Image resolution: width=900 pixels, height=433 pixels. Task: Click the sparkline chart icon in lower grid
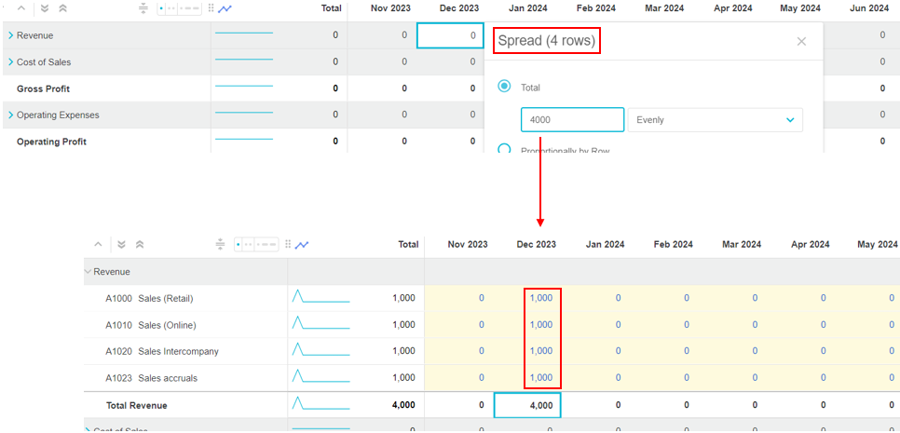pyautogui.click(x=302, y=244)
